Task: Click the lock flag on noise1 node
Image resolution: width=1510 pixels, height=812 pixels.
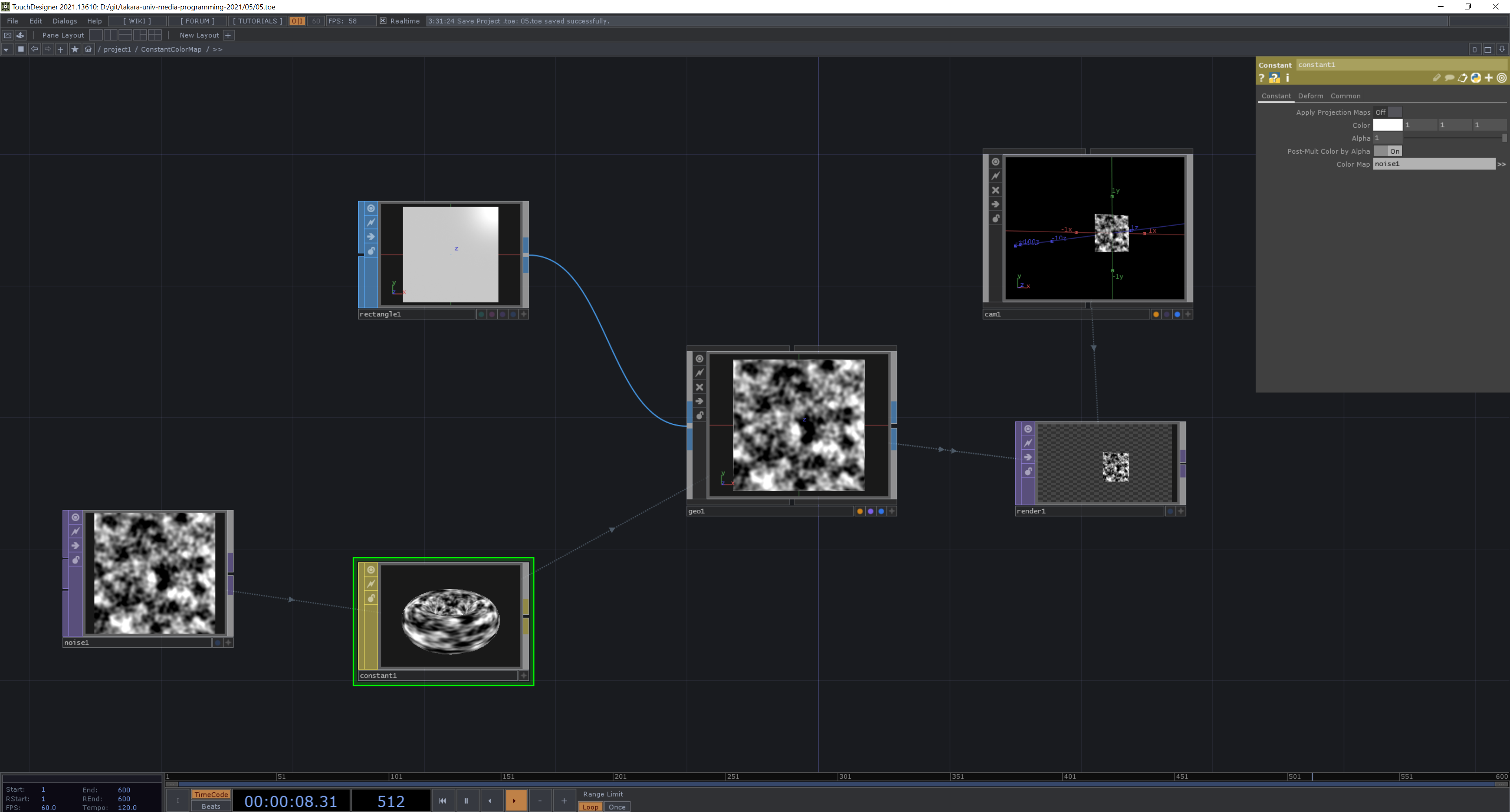Action: point(75,560)
